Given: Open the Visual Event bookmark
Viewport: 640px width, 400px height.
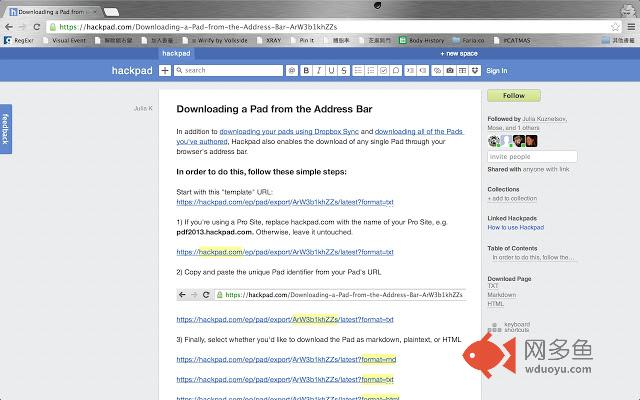Looking at the screenshot, I should pyautogui.click(x=64, y=40).
